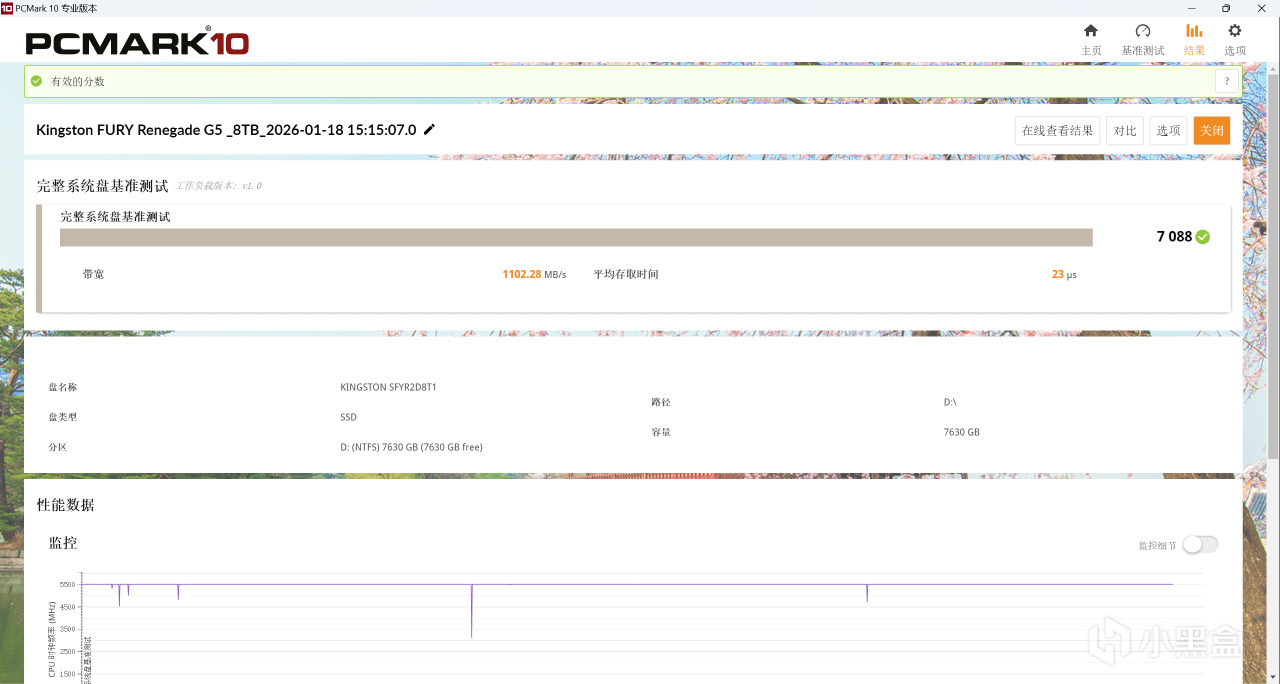The image size is (1280, 684).
Task: Minimize the PCMark 10 window
Action: 1194,8
